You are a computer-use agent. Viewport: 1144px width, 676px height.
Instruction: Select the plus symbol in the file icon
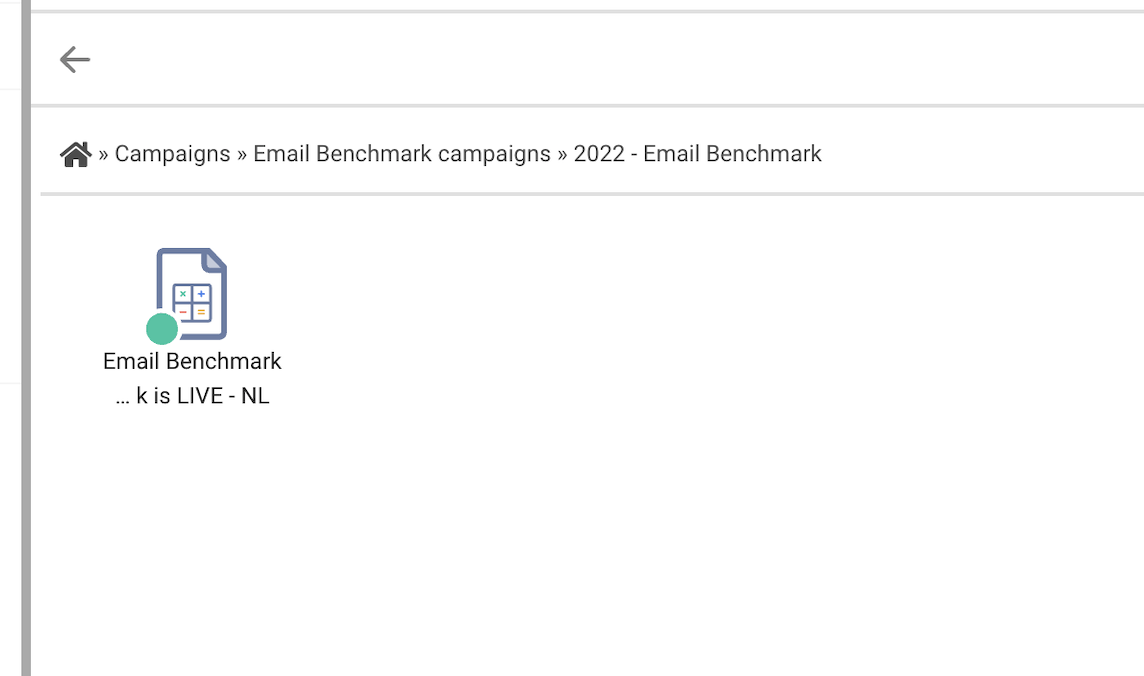click(x=201, y=294)
